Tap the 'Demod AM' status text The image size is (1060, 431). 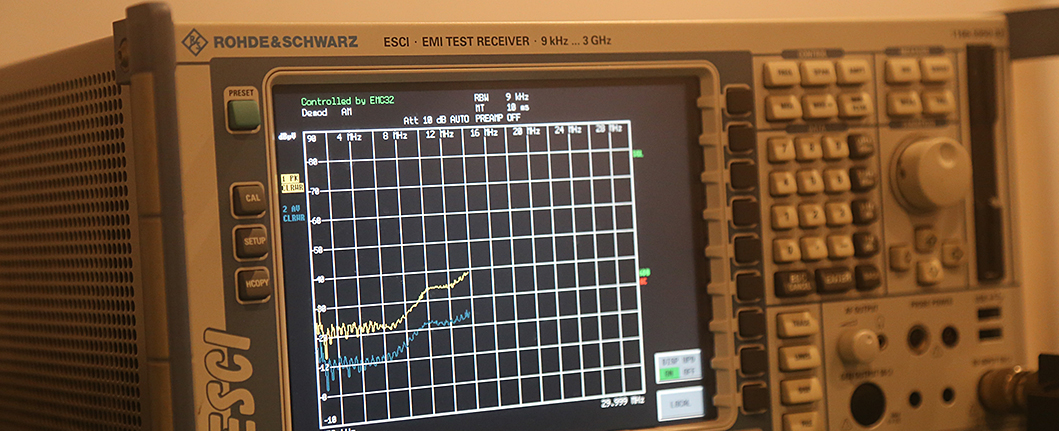[327, 112]
